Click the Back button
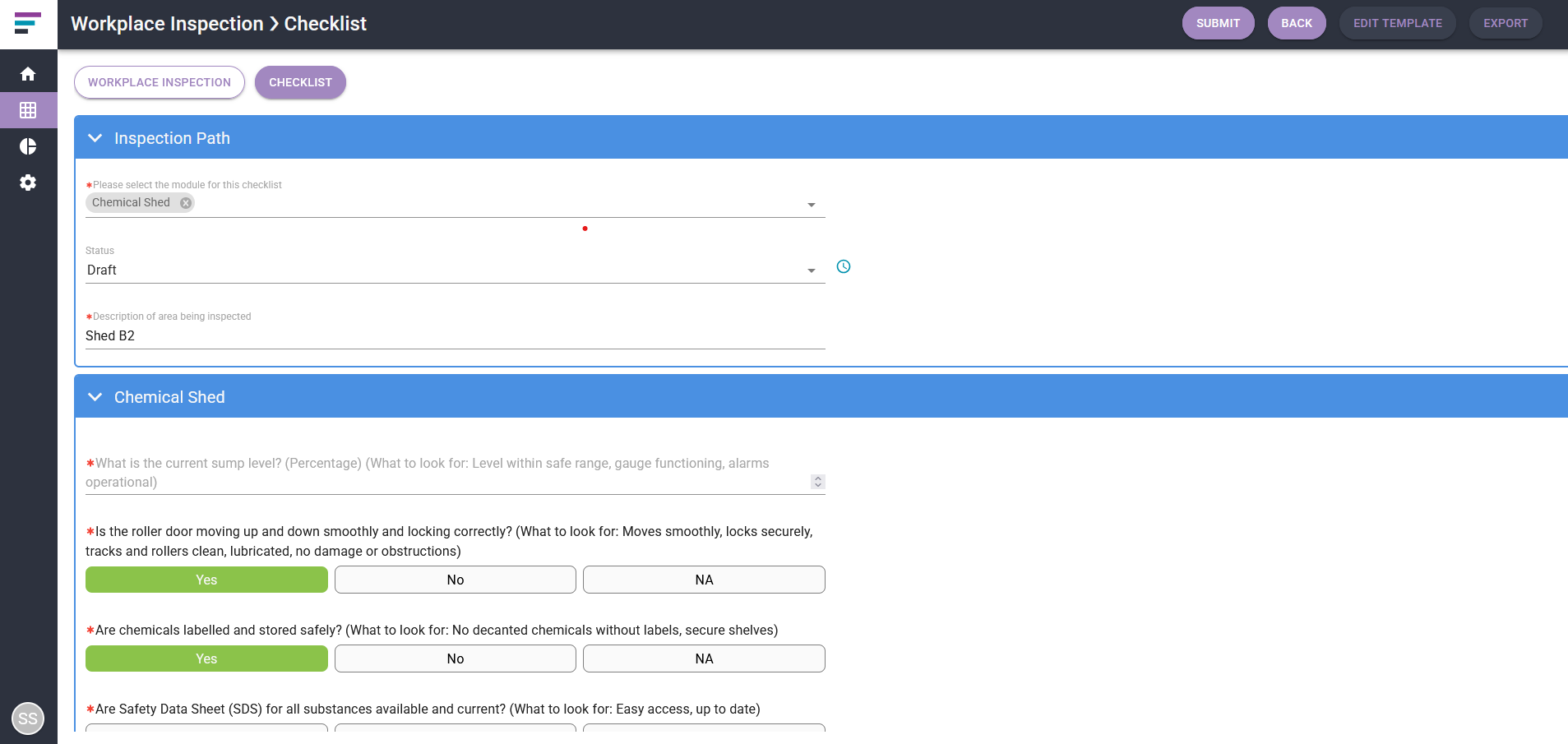Viewport: 1568px width, 744px height. coord(1297,23)
